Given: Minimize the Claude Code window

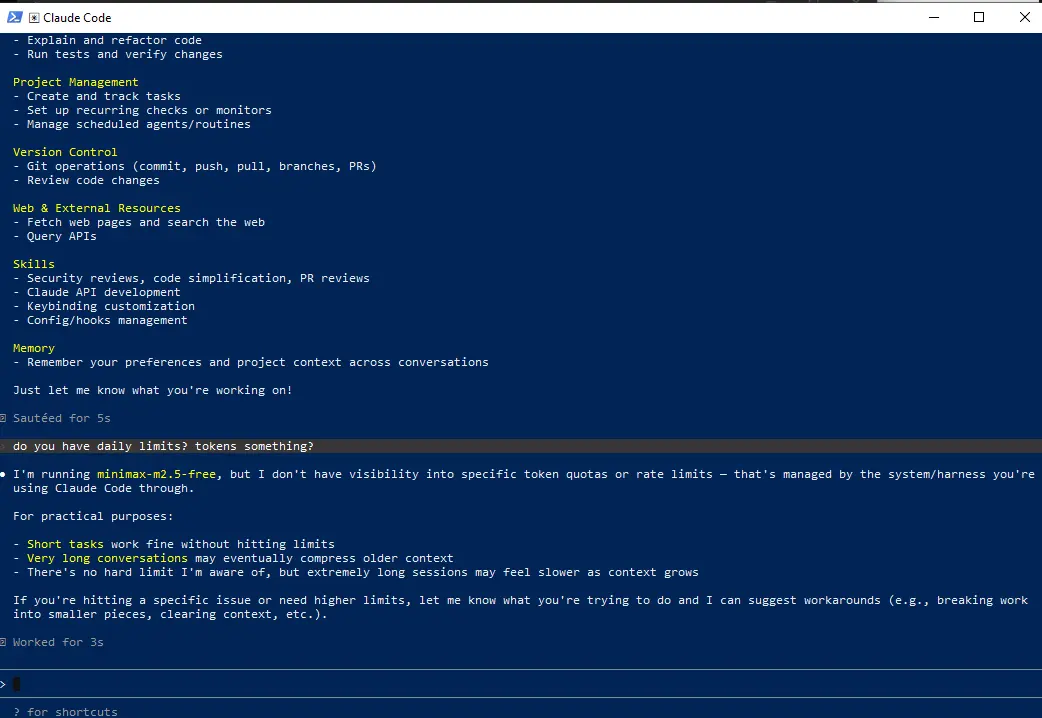Looking at the screenshot, I should [934, 17].
